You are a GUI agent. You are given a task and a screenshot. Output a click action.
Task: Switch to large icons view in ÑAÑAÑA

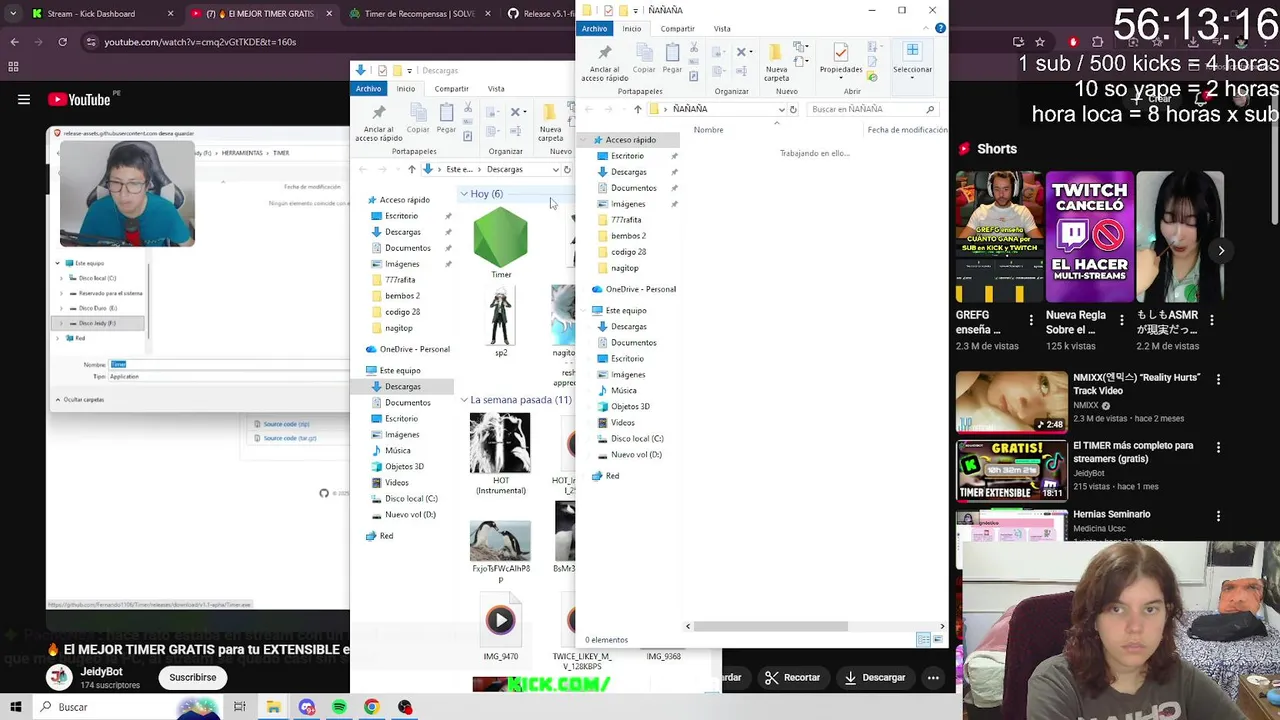pos(937,640)
